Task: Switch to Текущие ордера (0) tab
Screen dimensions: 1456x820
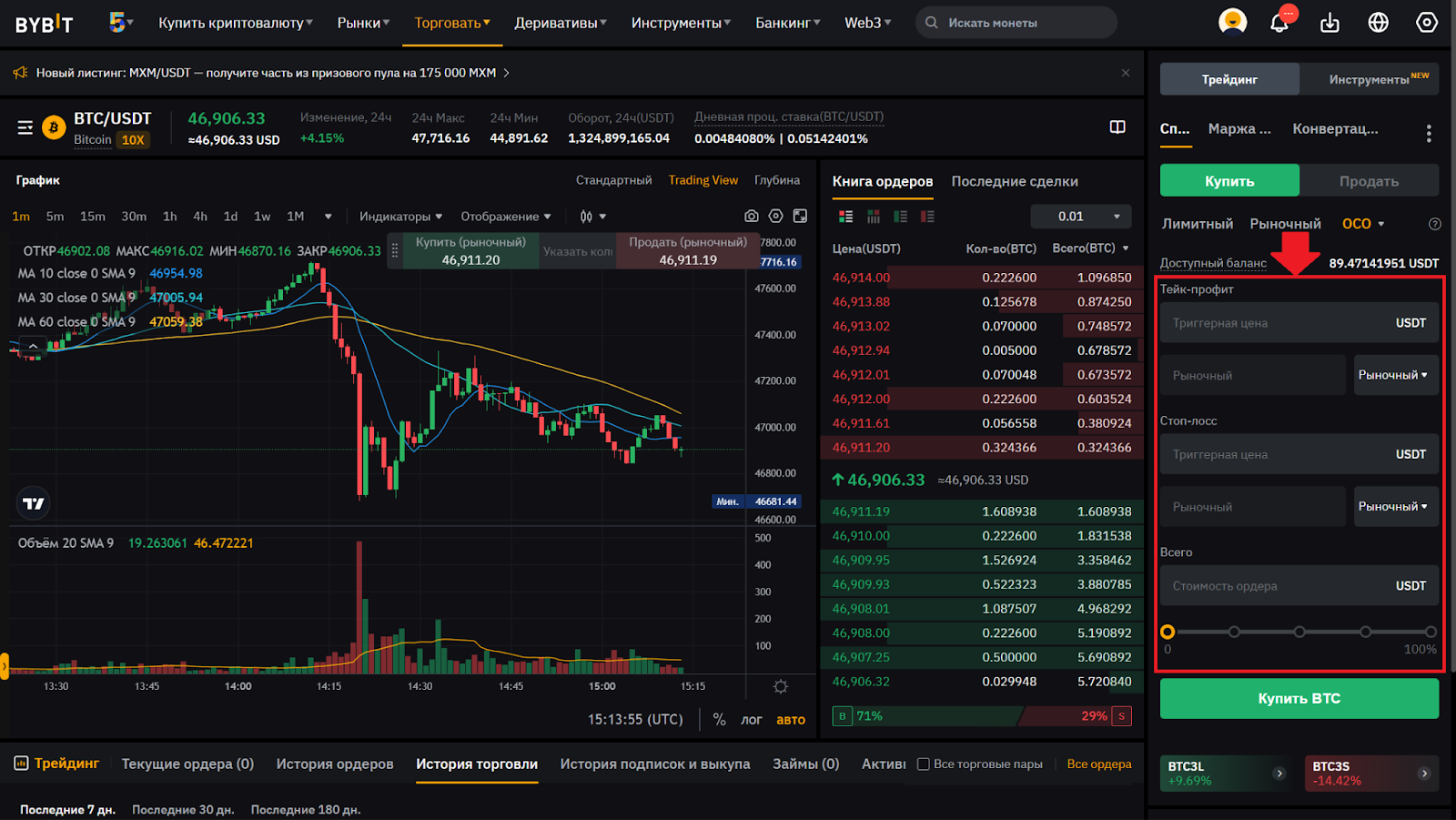Action: [x=187, y=764]
